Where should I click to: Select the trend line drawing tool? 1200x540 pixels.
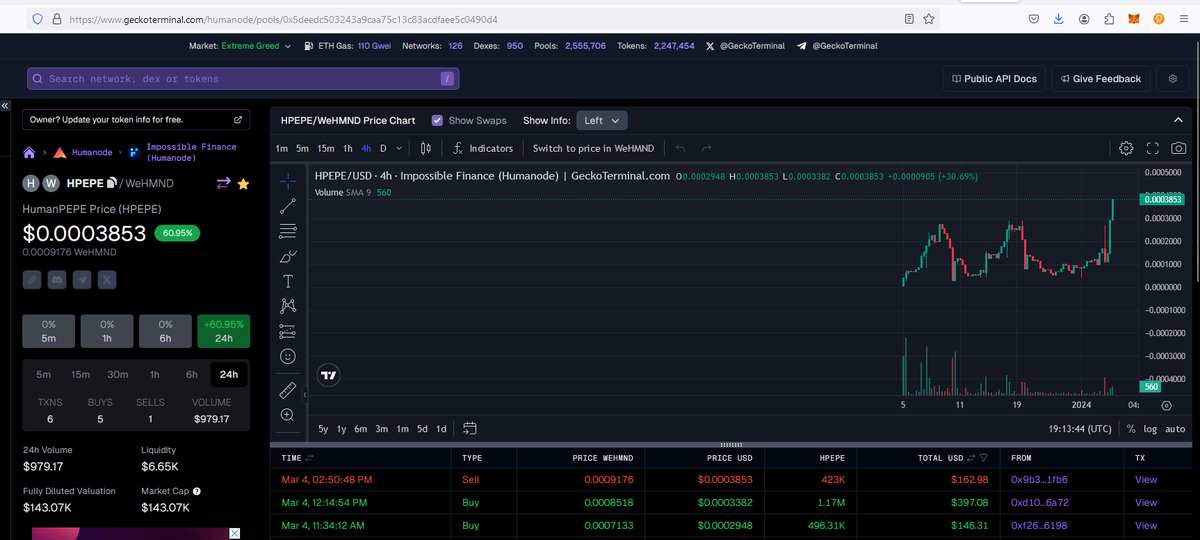click(x=288, y=206)
